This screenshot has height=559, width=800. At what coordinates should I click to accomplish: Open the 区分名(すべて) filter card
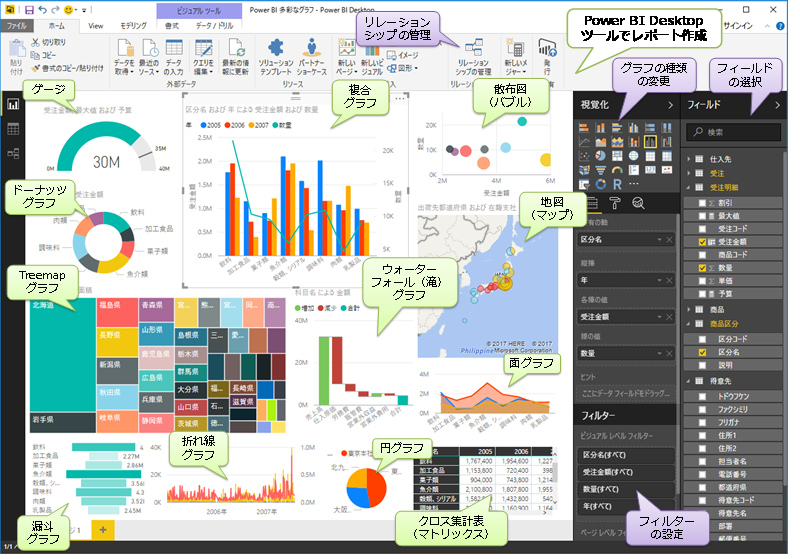pyautogui.click(x=627, y=455)
